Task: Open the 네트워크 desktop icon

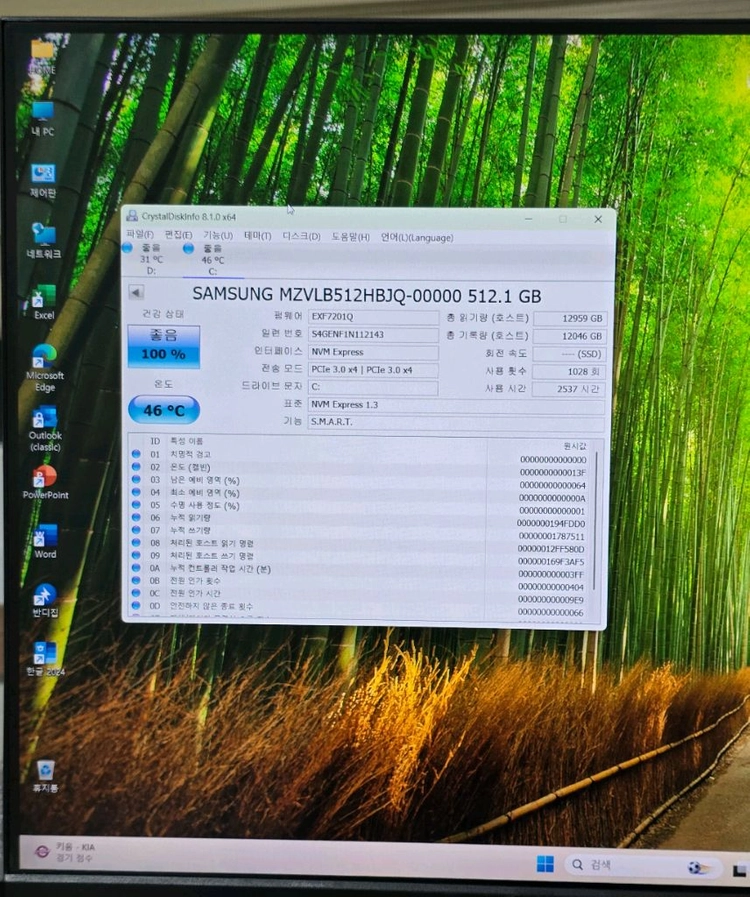Action: (x=43, y=241)
